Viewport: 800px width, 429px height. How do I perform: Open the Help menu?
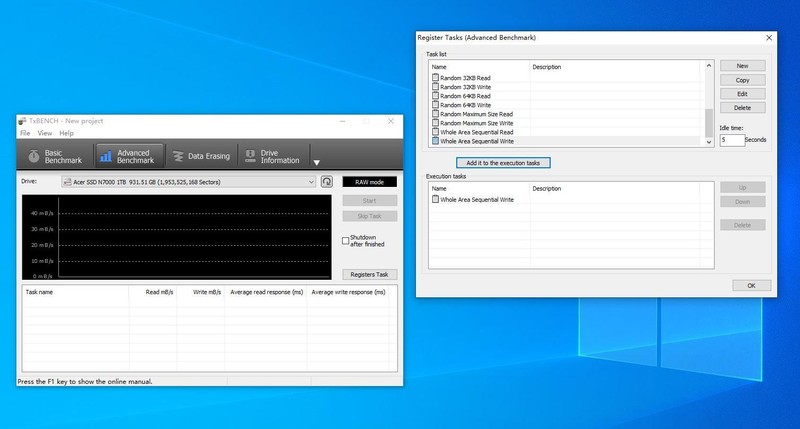coord(66,133)
